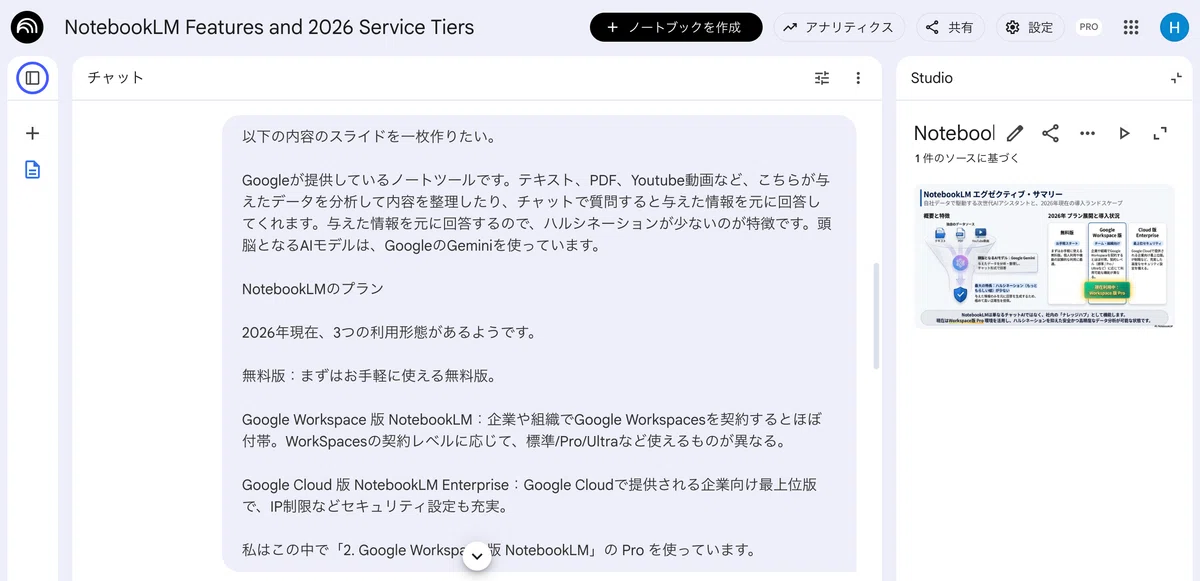Open the document source icon in sidebar
The width and height of the screenshot is (1200, 581).
coord(33,169)
